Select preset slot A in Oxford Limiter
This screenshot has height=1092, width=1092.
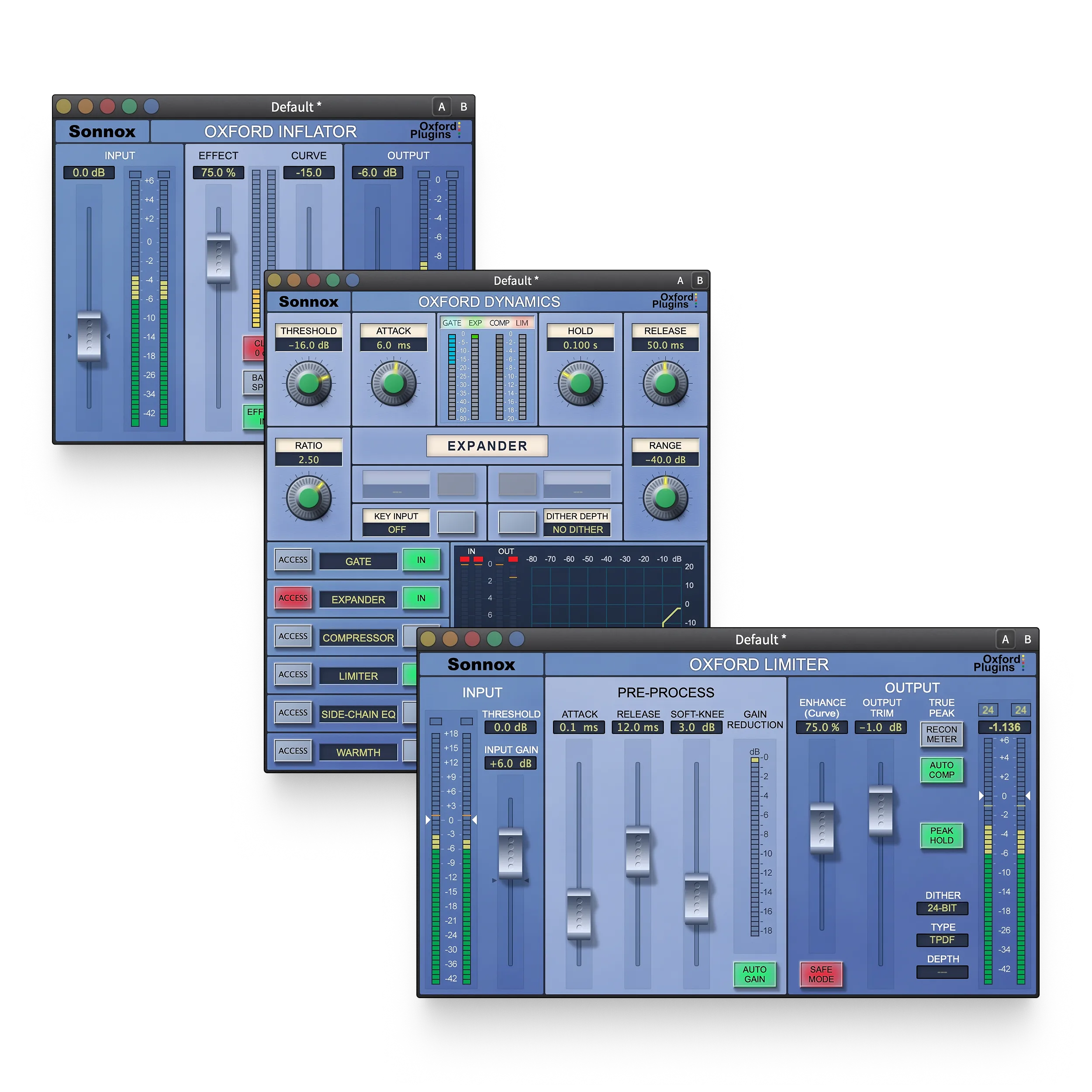1005,639
